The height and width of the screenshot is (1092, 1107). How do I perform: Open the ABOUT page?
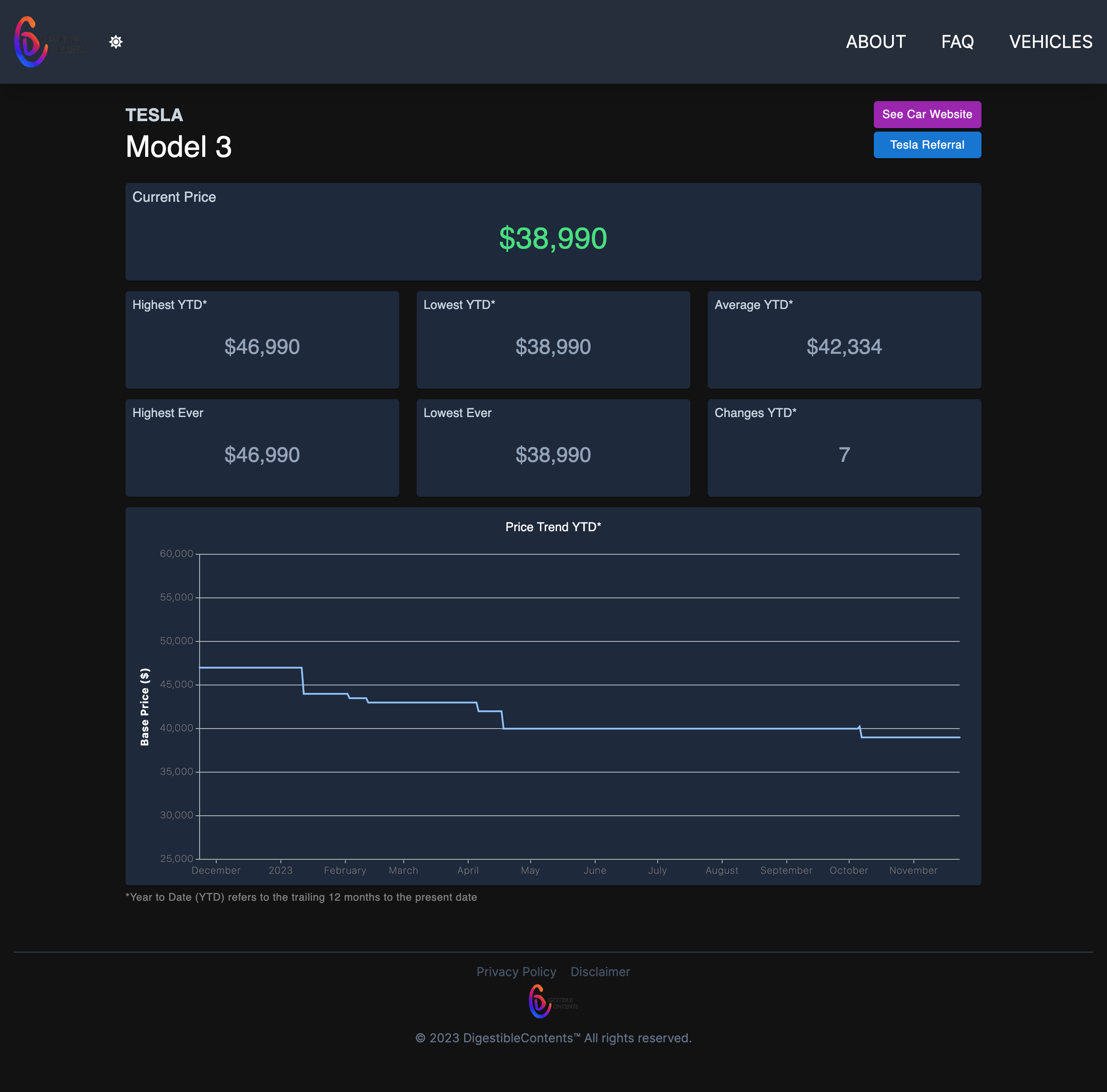coord(876,42)
